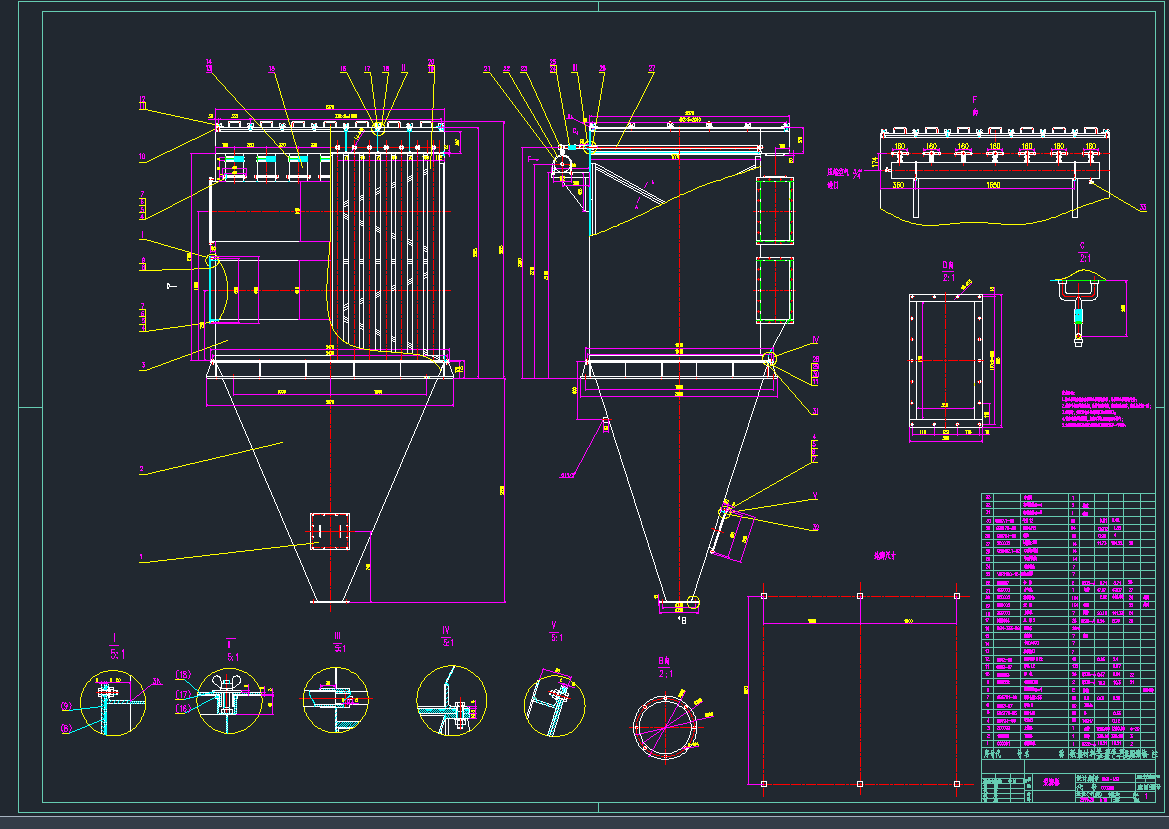This screenshot has height=829, width=1169.
Task: Click the 1650 dimension in F view
Action: [993, 185]
